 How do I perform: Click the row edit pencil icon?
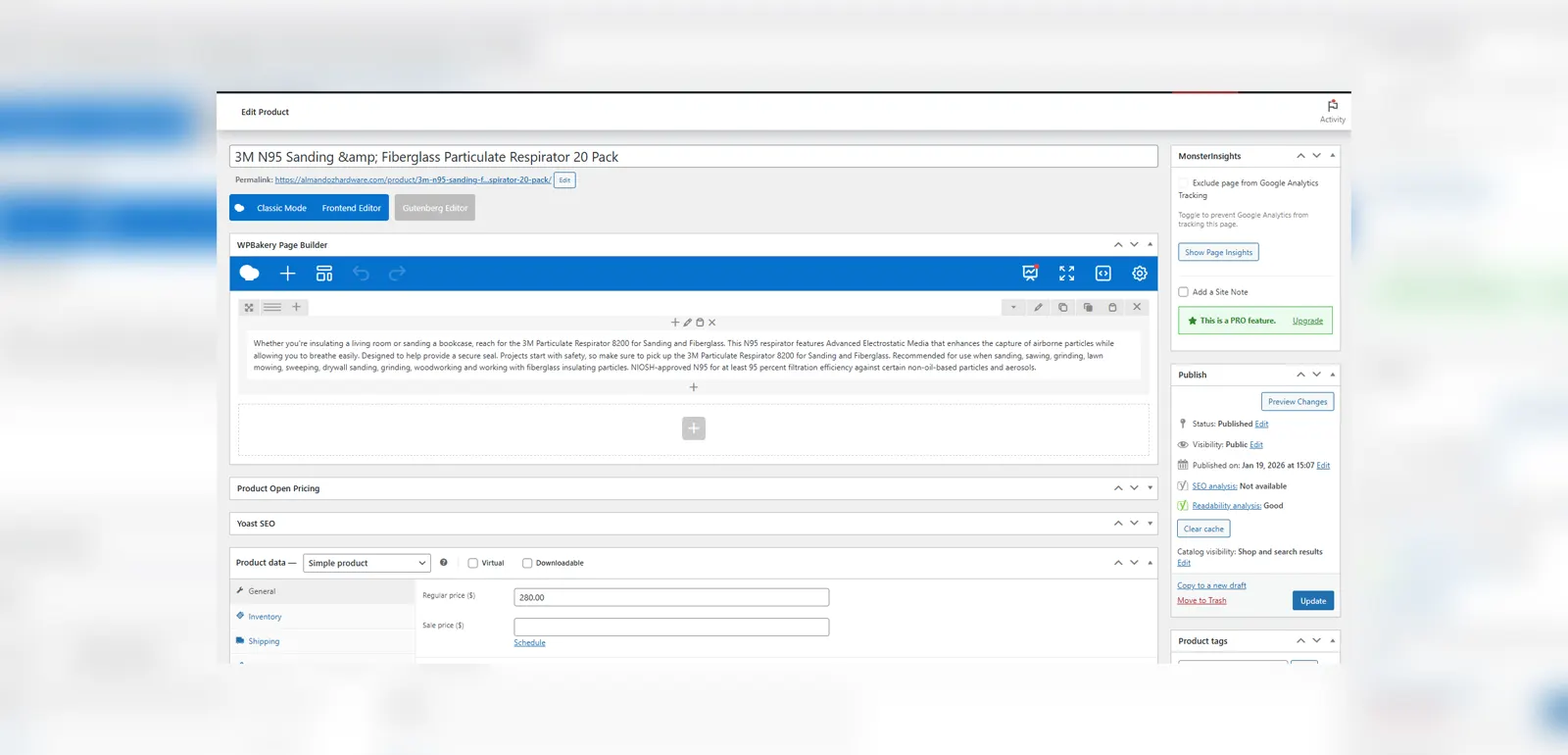[1038, 308]
